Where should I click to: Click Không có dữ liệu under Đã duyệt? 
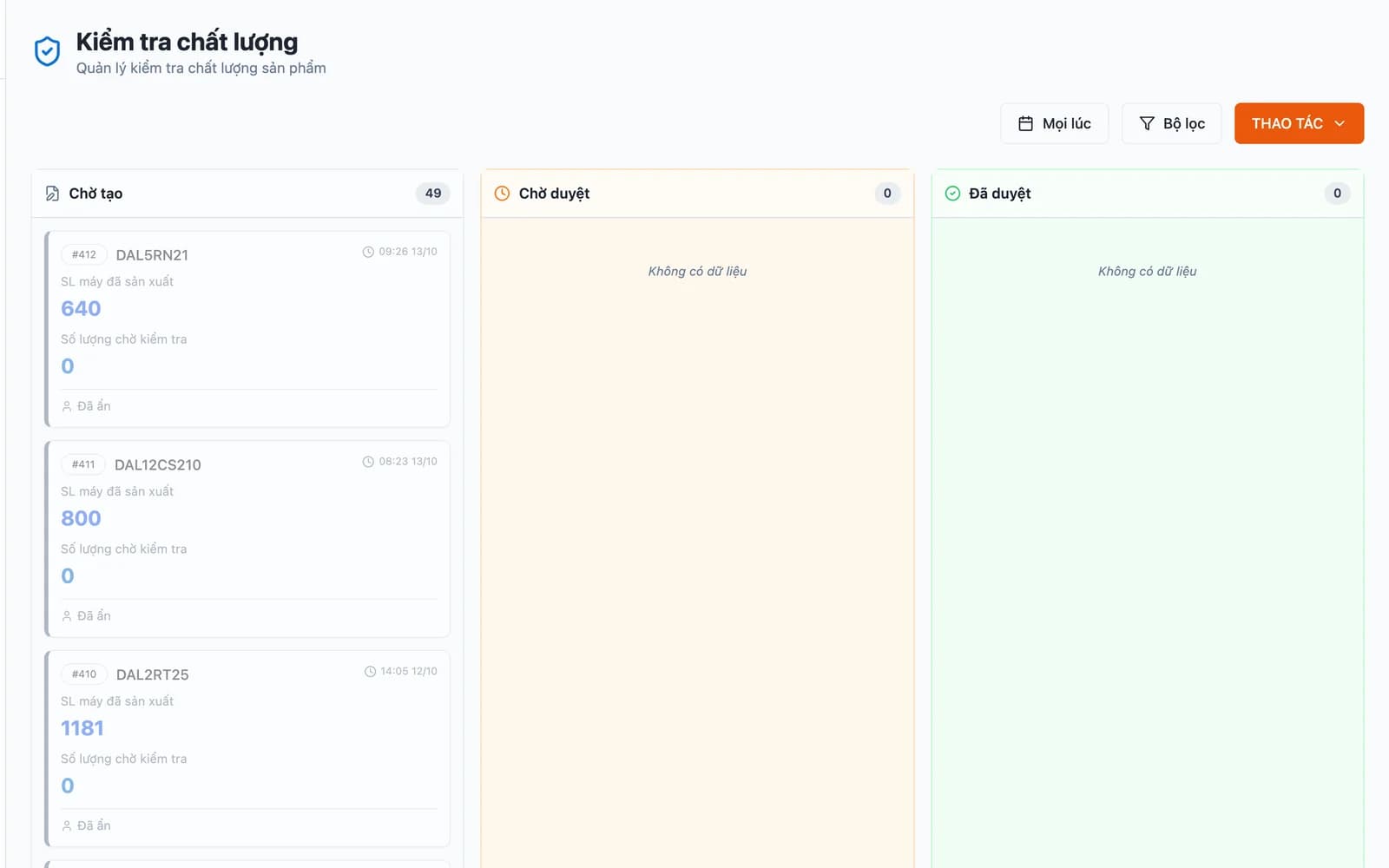coord(1147,272)
